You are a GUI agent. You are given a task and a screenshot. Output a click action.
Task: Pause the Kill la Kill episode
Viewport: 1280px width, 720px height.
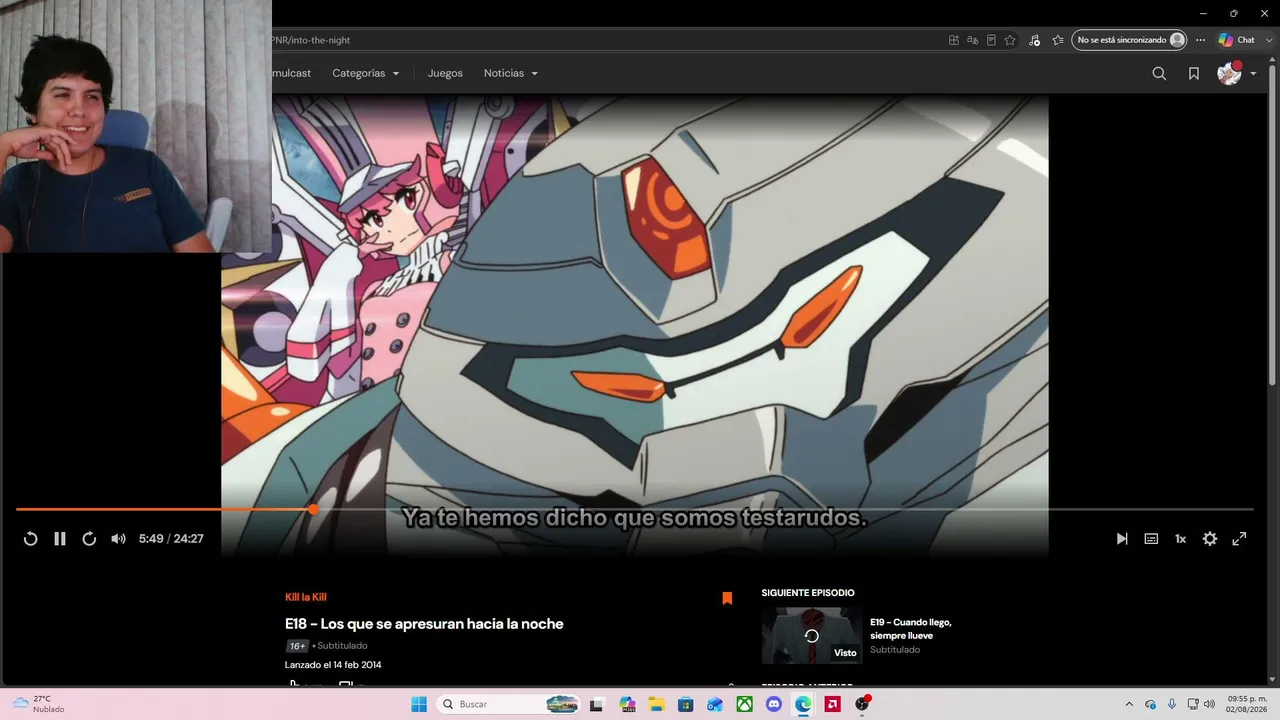tap(60, 539)
